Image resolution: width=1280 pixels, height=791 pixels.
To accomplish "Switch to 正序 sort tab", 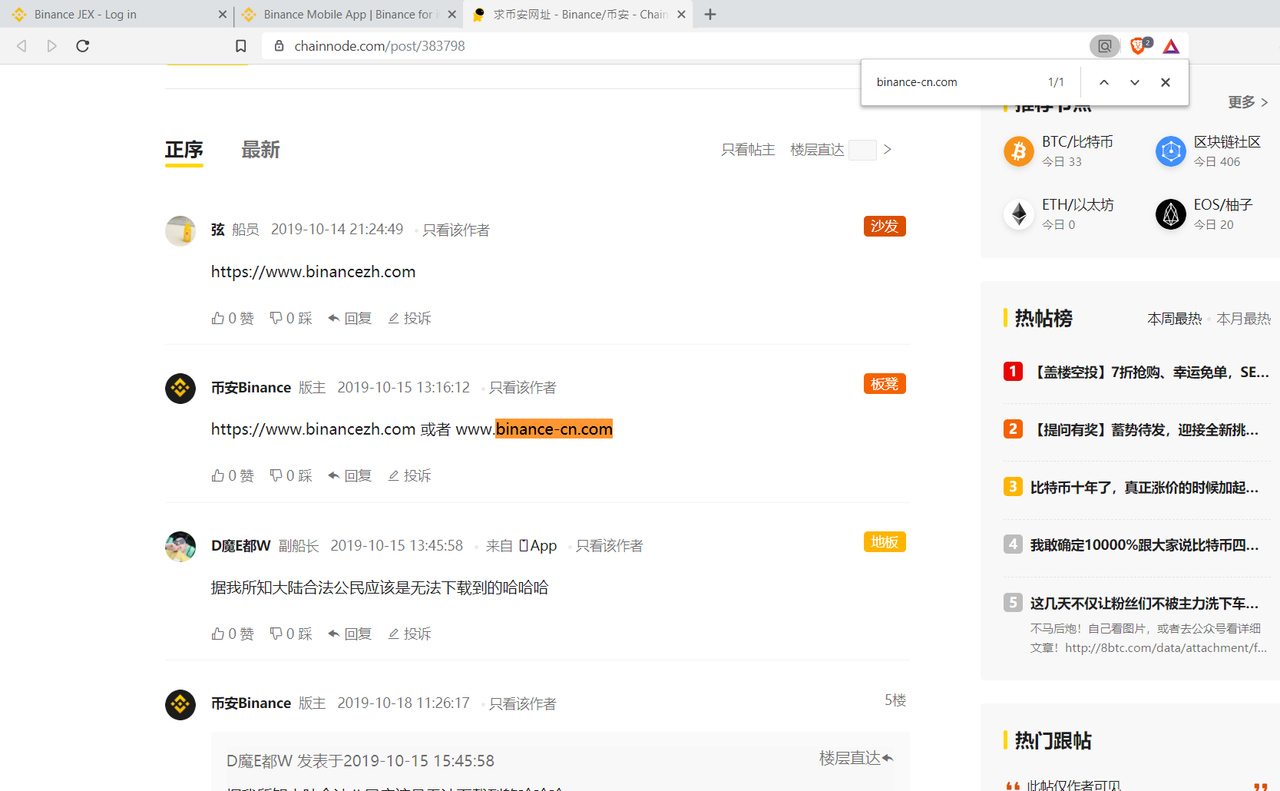I will pos(184,149).
